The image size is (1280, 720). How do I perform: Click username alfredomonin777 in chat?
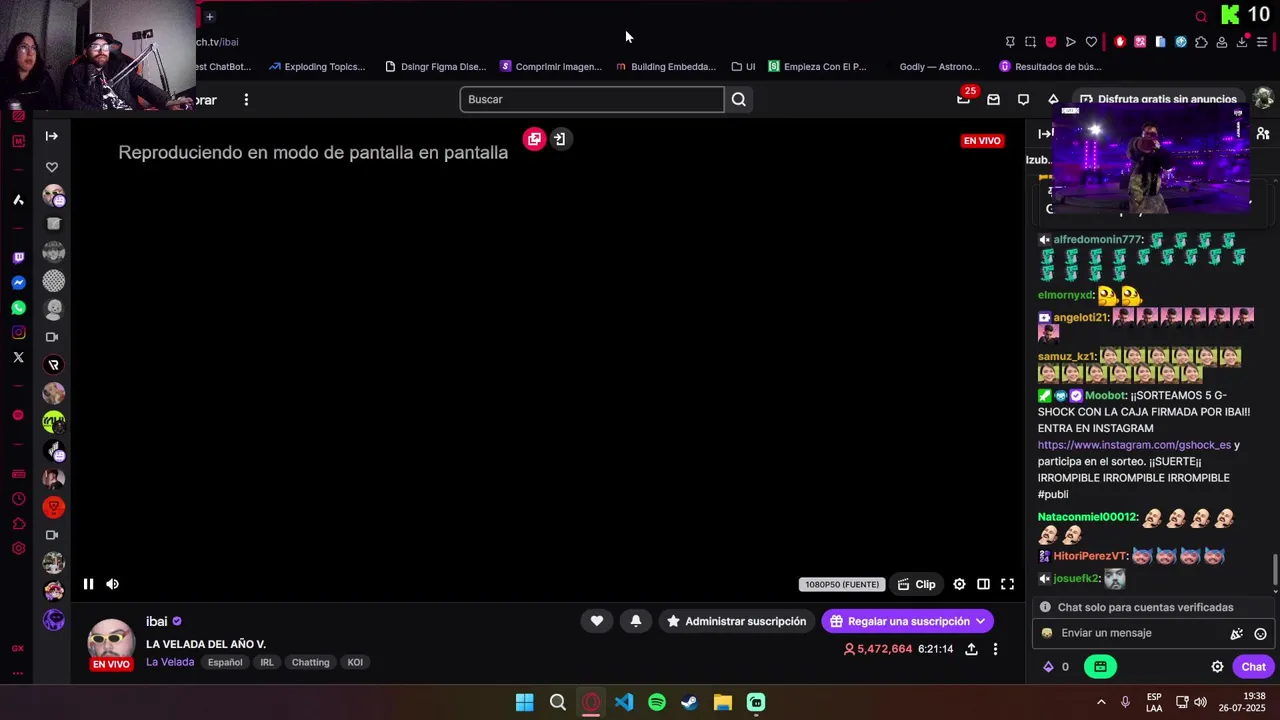1098,240
